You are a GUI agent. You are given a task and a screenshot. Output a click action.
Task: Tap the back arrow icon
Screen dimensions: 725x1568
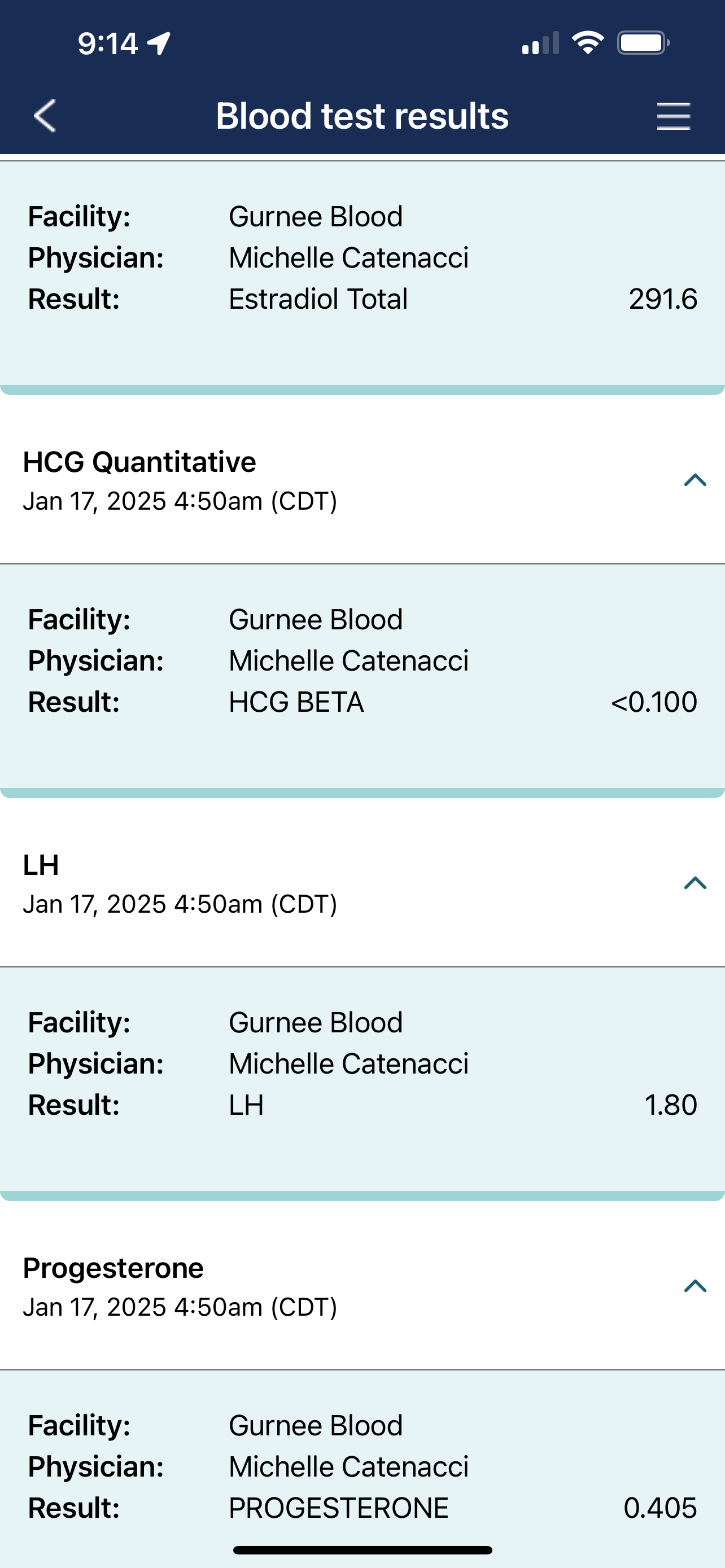click(x=45, y=116)
